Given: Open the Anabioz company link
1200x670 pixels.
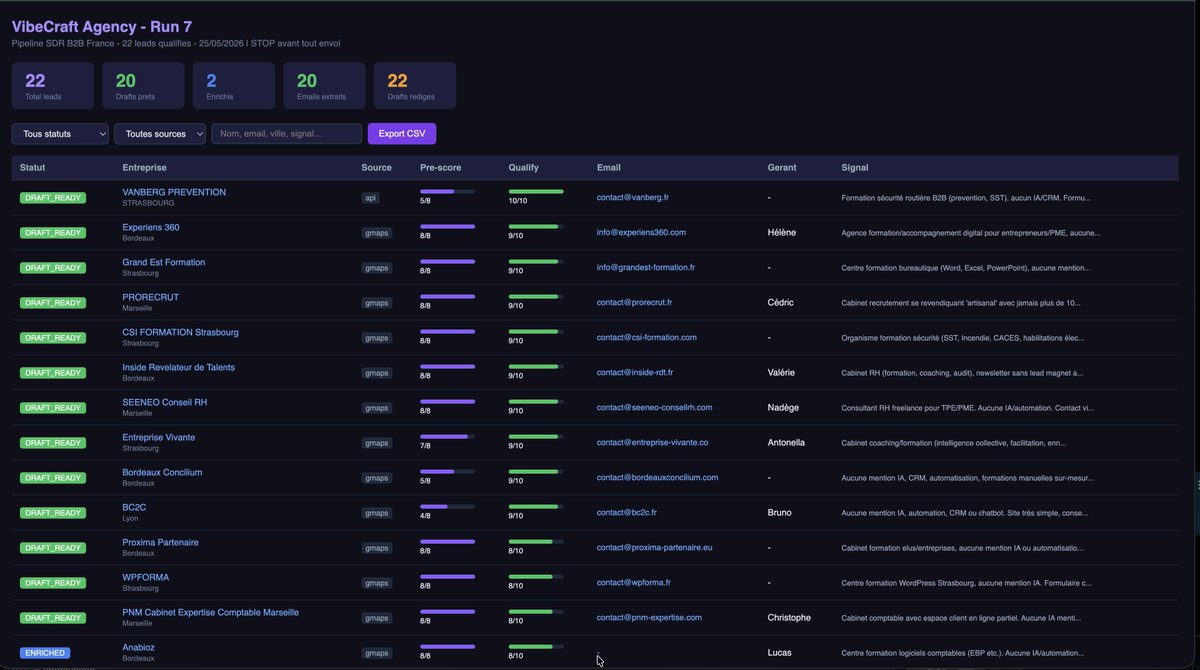Looking at the screenshot, I should [x=139, y=647].
